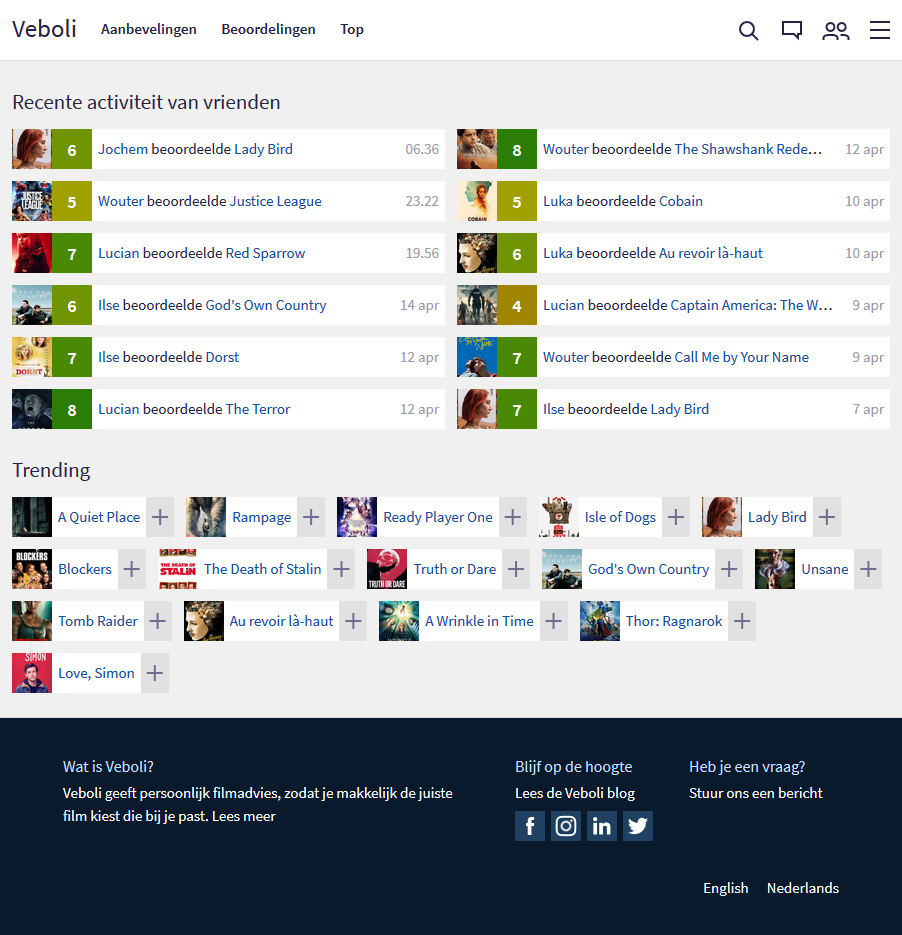Switch language to Nederlands
The height and width of the screenshot is (935, 902).
click(802, 888)
